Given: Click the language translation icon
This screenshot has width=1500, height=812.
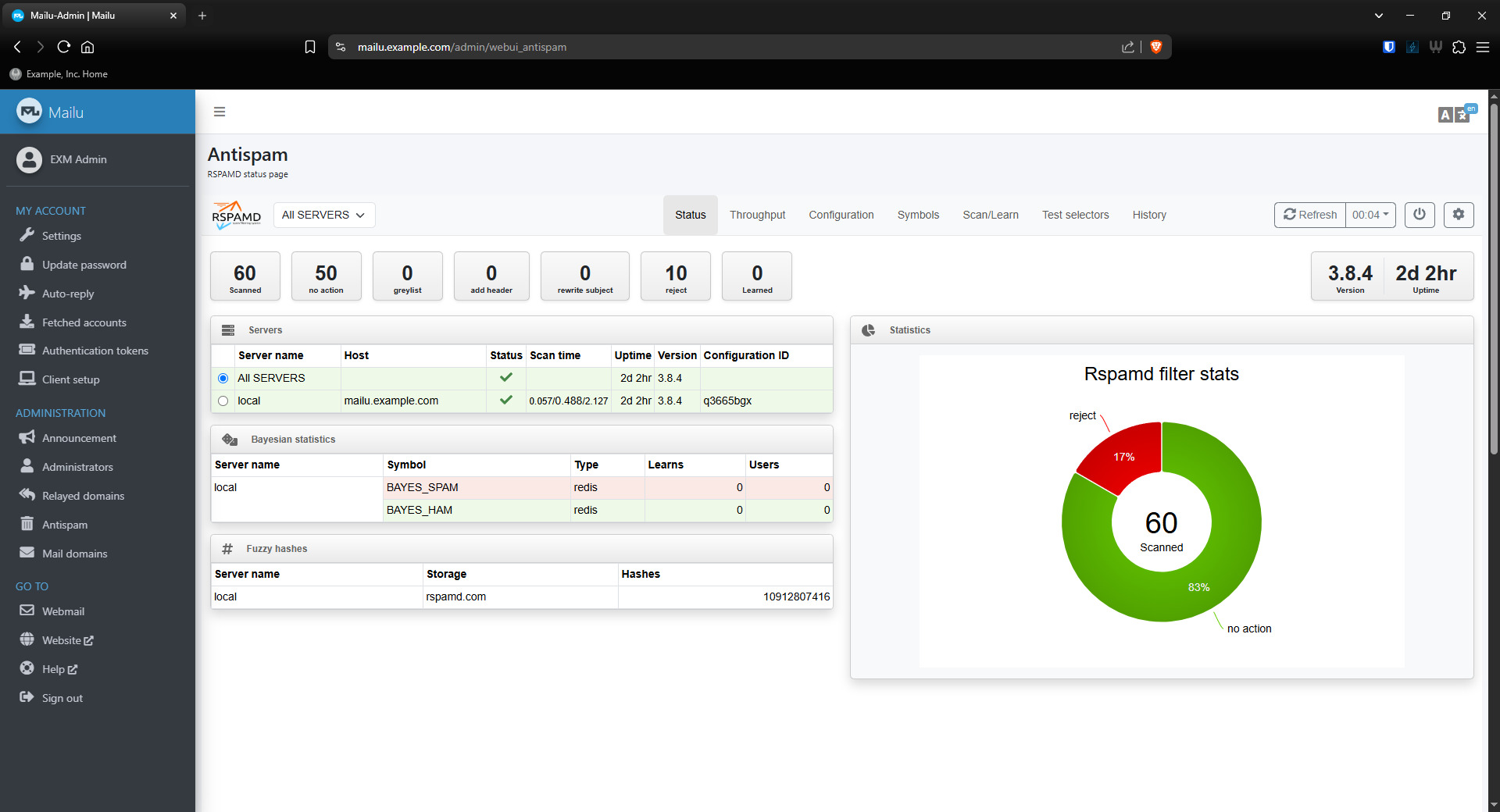Looking at the screenshot, I should coord(1455,114).
